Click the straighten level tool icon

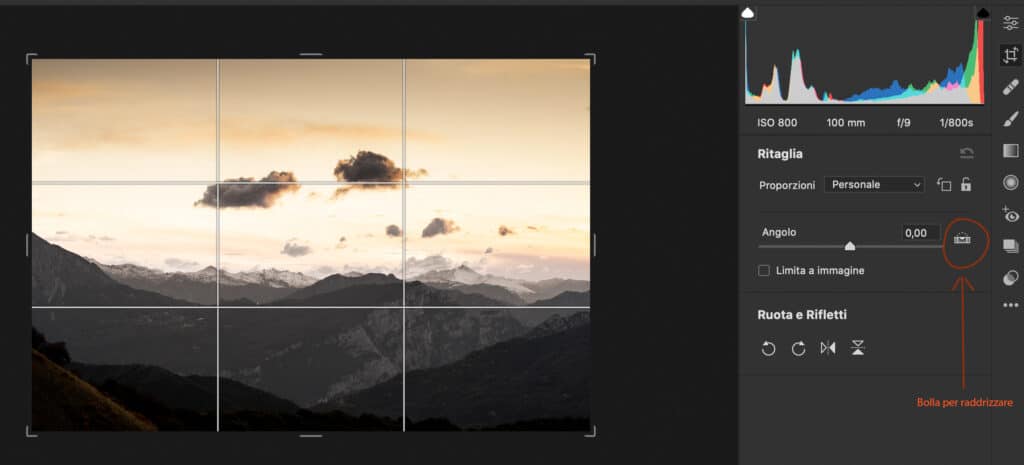click(962, 239)
